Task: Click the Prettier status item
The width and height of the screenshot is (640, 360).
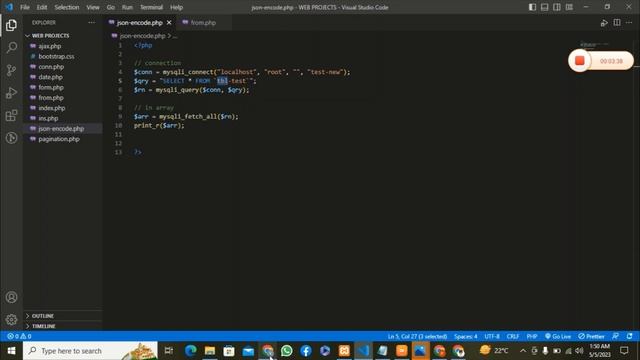Action: 591,336
